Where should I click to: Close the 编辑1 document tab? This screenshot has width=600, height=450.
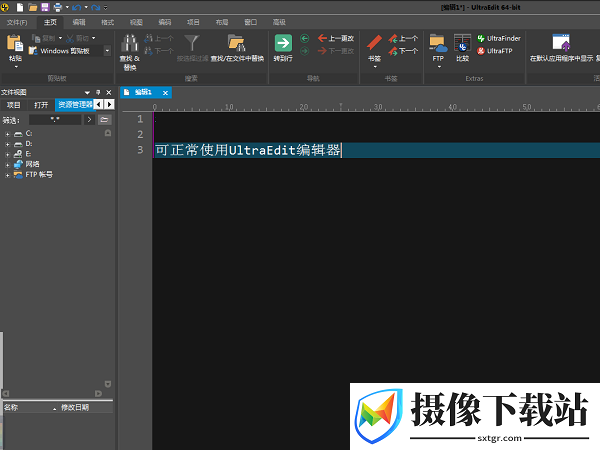(165, 93)
